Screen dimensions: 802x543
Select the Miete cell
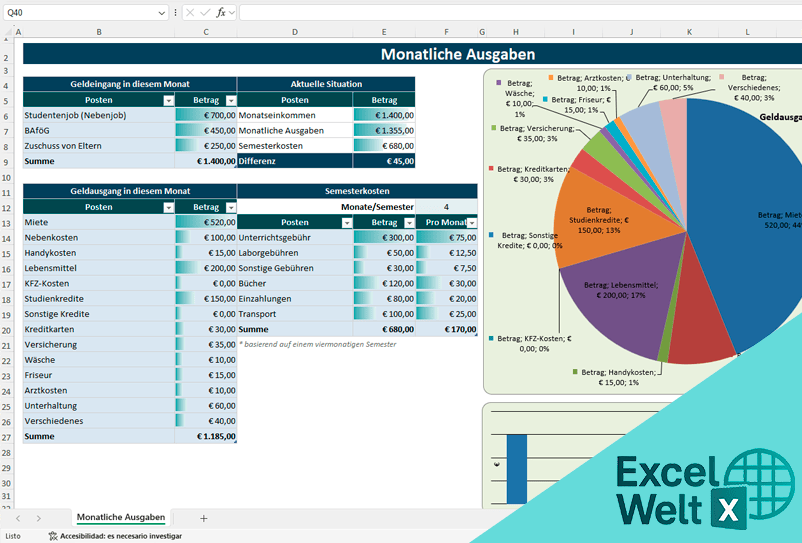(99, 222)
